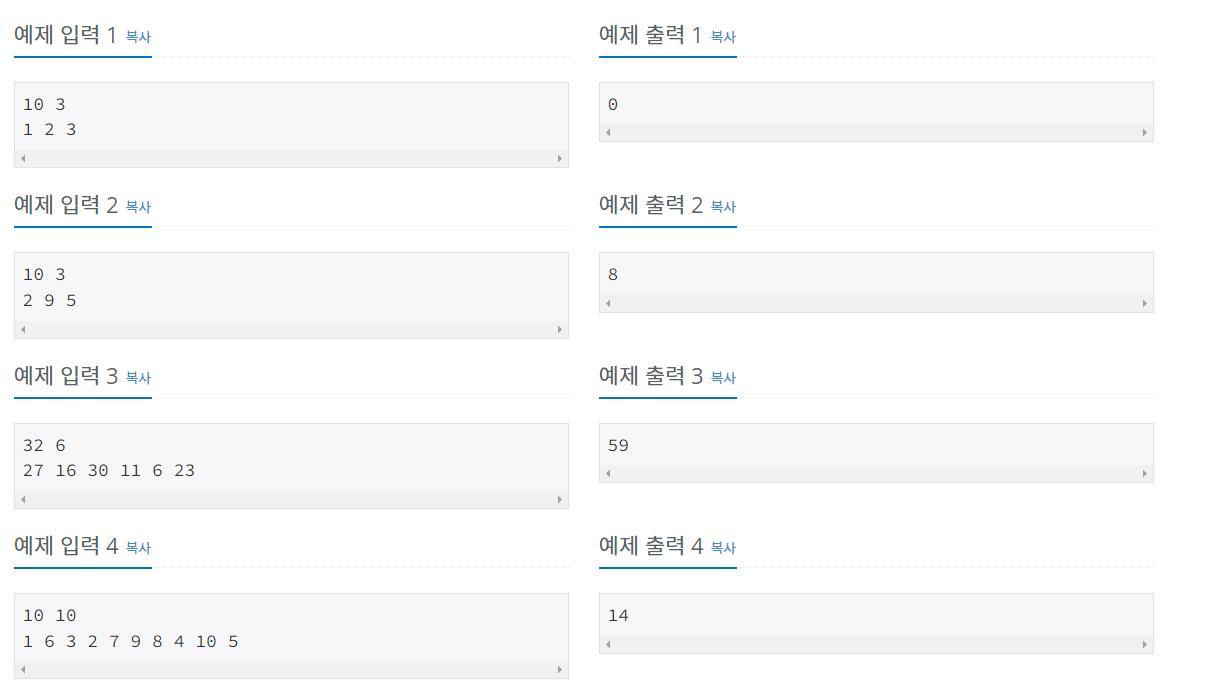The image size is (1205, 695).
Task: Click right scroll arrow in example input 1
Action: click(x=560, y=158)
